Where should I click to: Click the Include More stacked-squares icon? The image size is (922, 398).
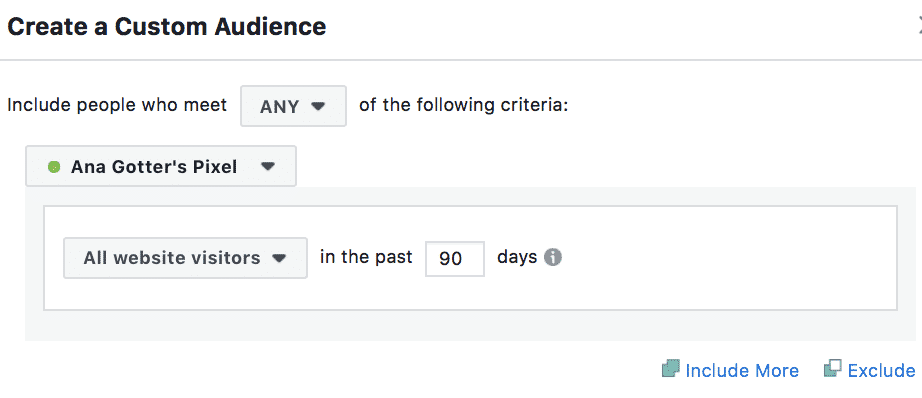tap(670, 369)
